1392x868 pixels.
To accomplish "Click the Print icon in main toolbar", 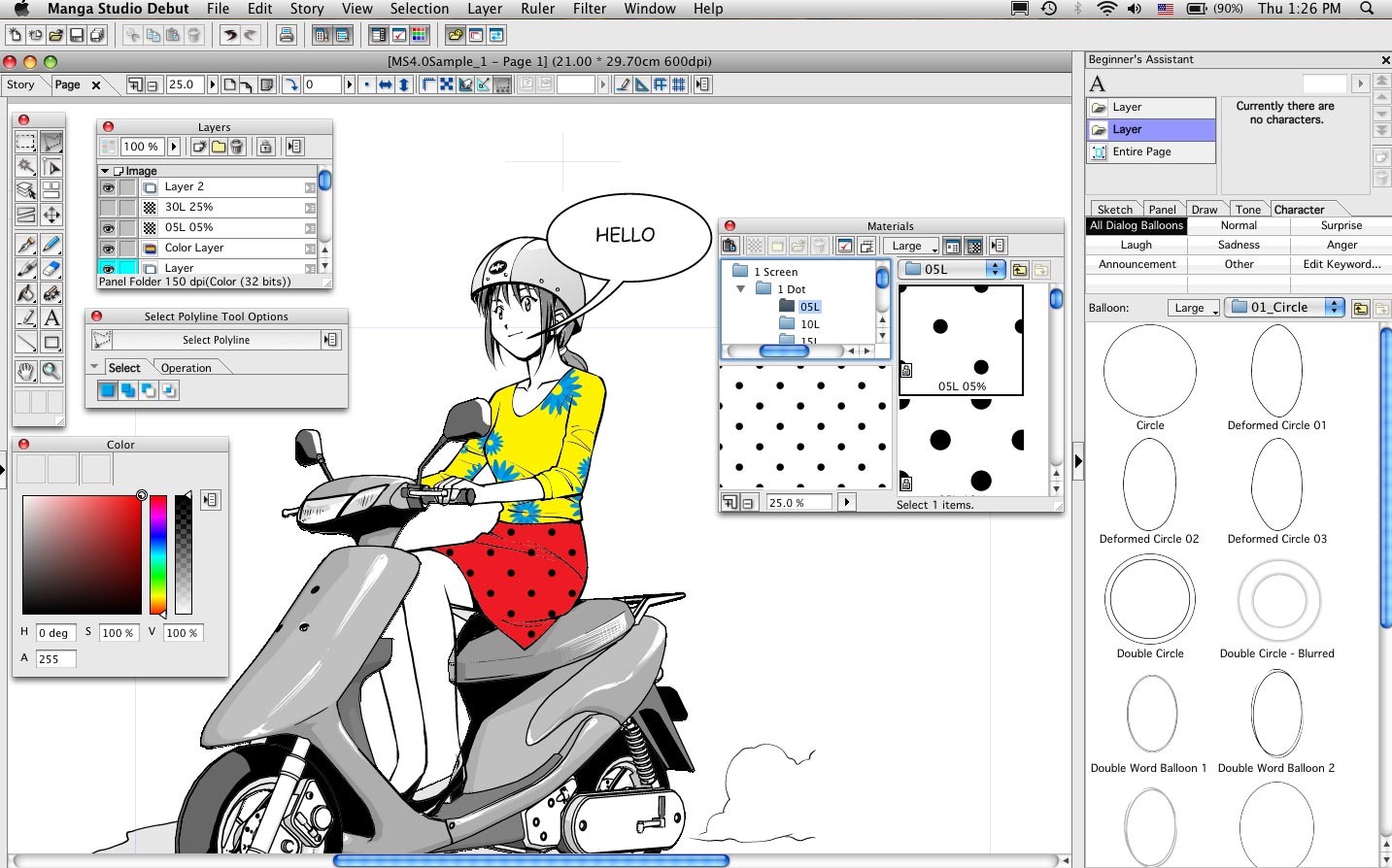I will 287,35.
